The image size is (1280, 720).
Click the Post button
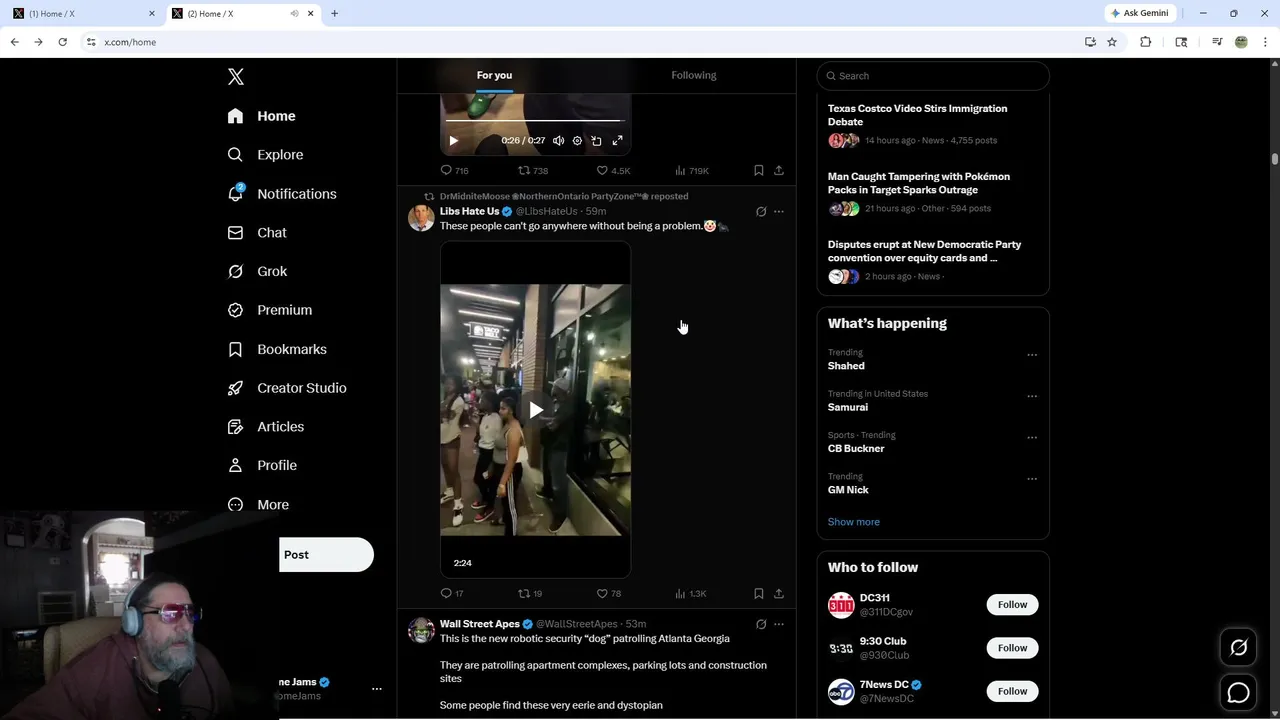[x=326, y=555]
